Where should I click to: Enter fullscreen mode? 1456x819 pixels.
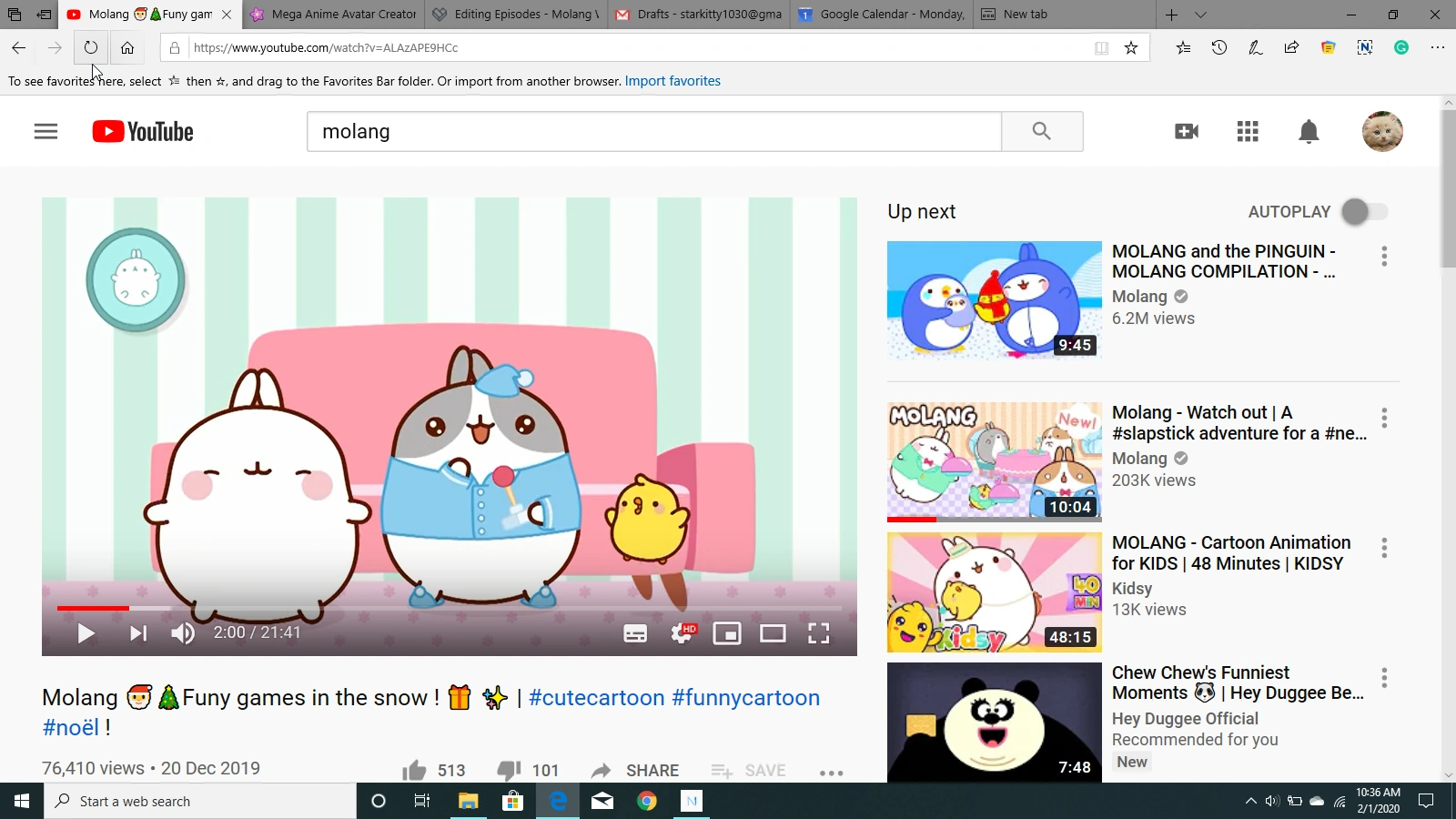click(x=819, y=632)
